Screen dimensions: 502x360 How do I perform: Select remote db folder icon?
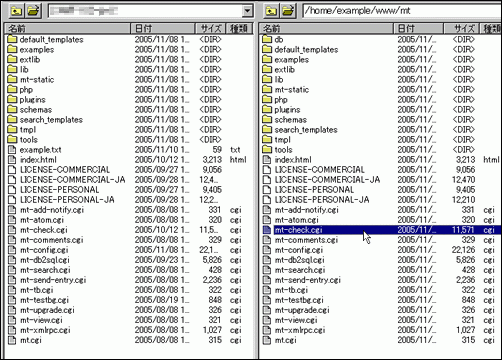(x=267, y=39)
